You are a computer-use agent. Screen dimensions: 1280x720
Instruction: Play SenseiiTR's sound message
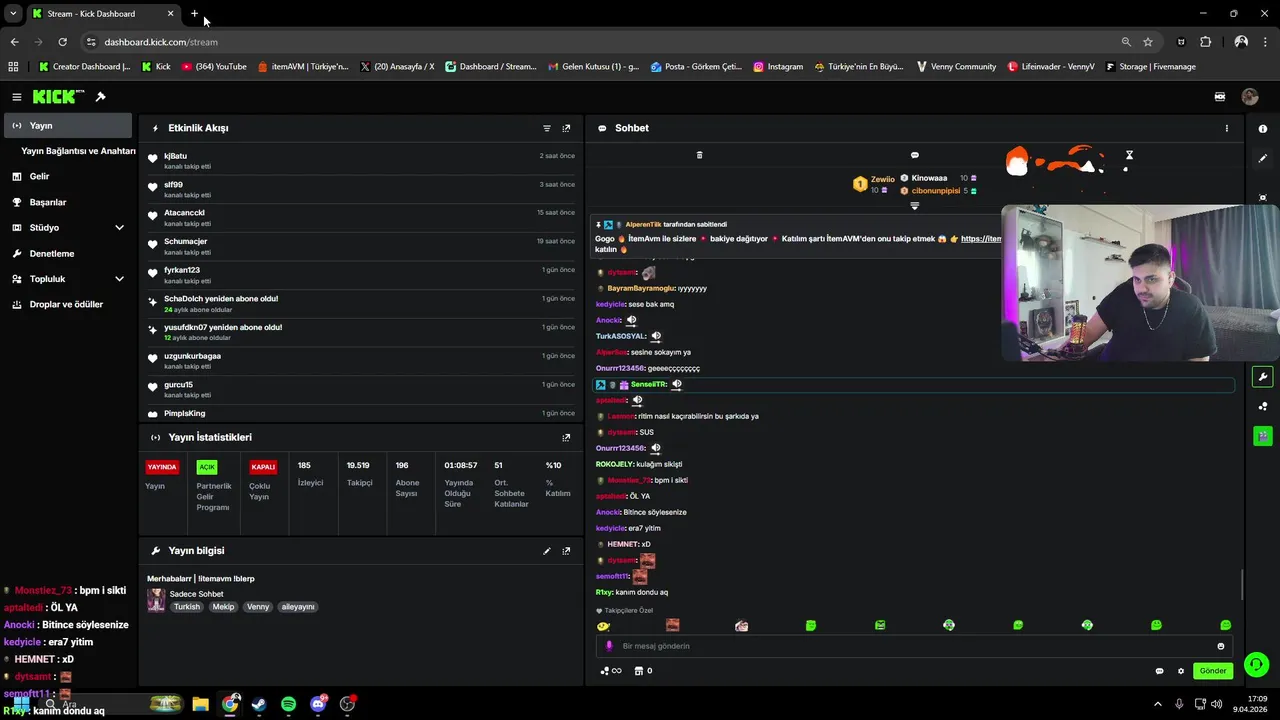tap(677, 384)
